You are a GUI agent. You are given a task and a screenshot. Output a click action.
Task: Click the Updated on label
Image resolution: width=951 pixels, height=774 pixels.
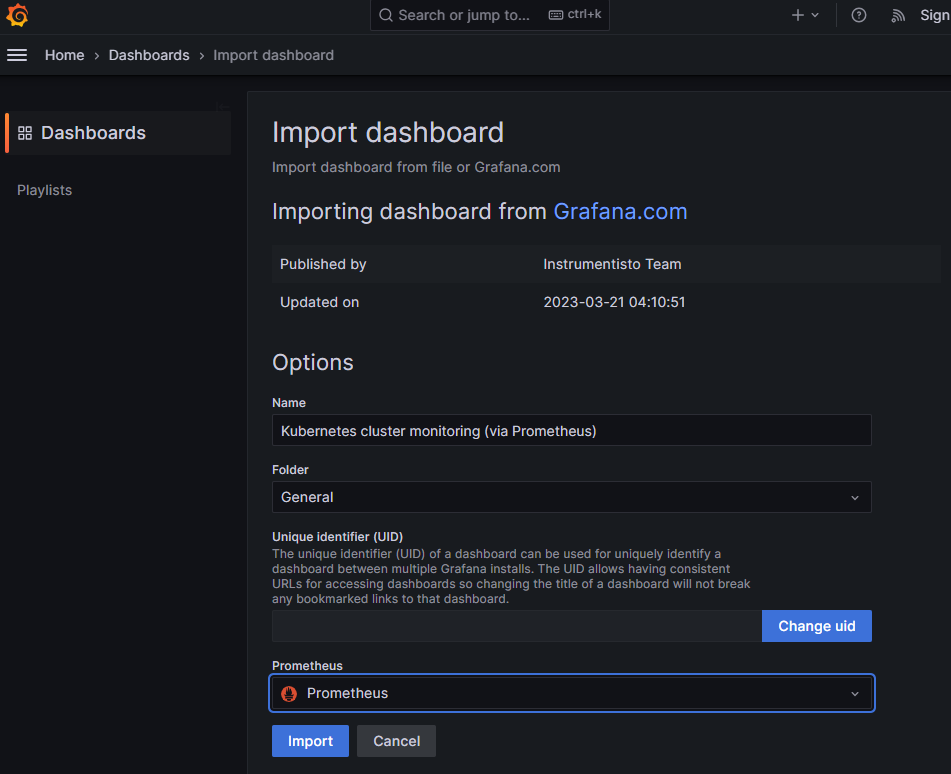pyautogui.click(x=319, y=302)
